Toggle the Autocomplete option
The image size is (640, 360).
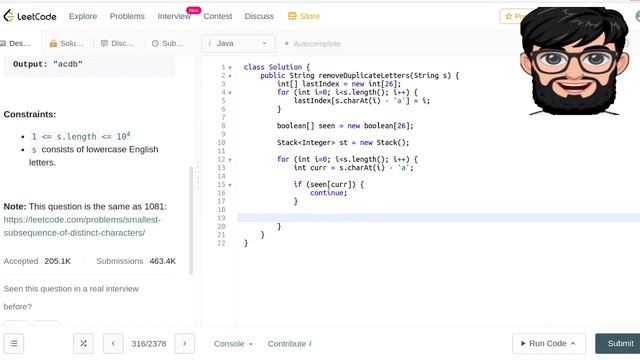point(313,44)
